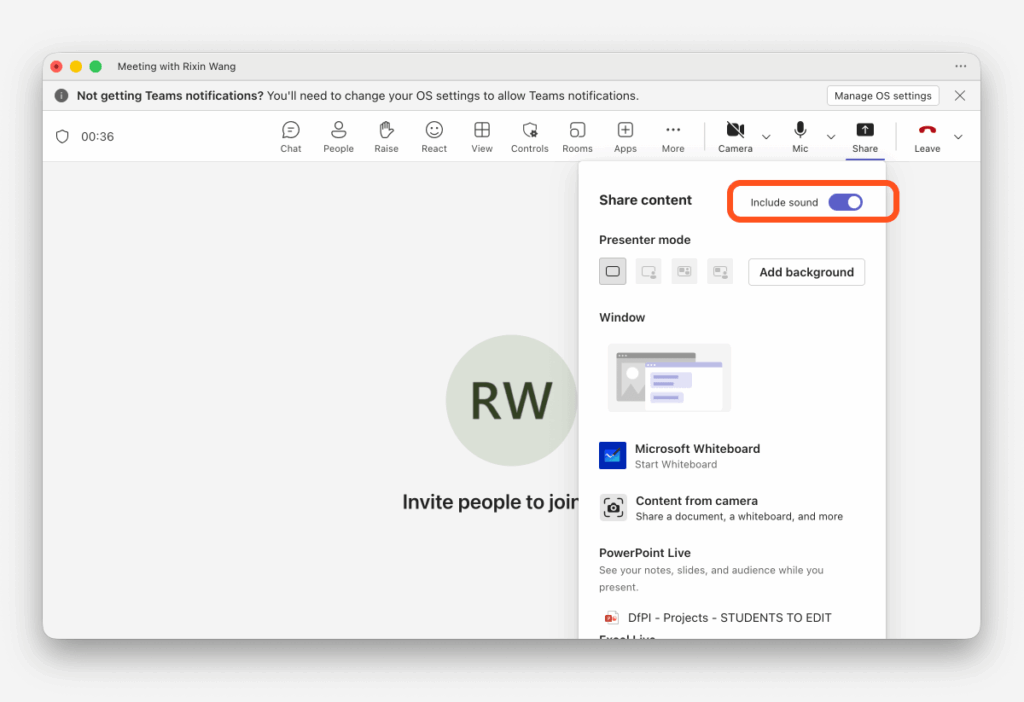1024x702 pixels.
Task: Raise your hand
Action: point(386,136)
